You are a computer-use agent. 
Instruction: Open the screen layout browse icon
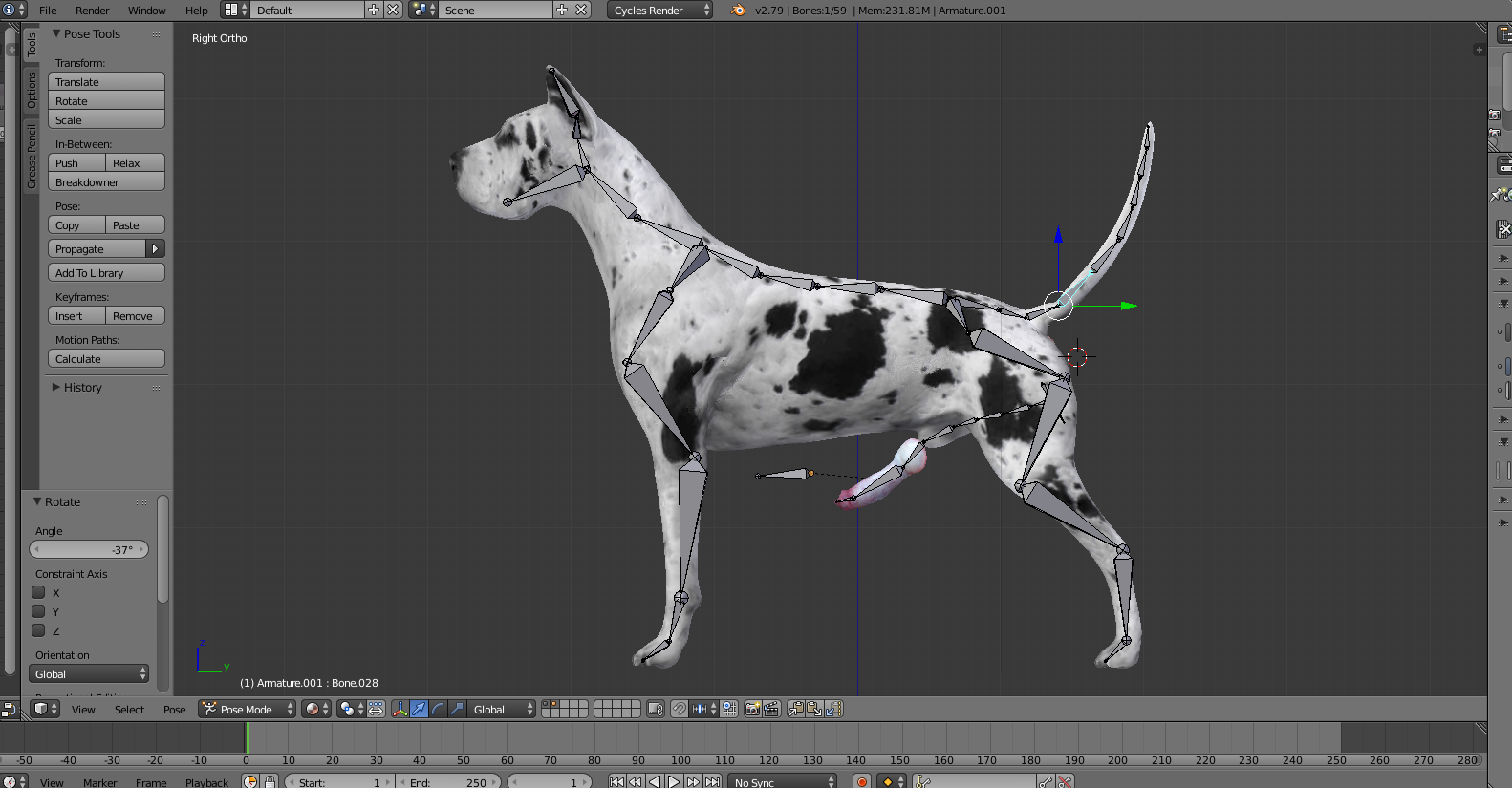(x=235, y=11)
